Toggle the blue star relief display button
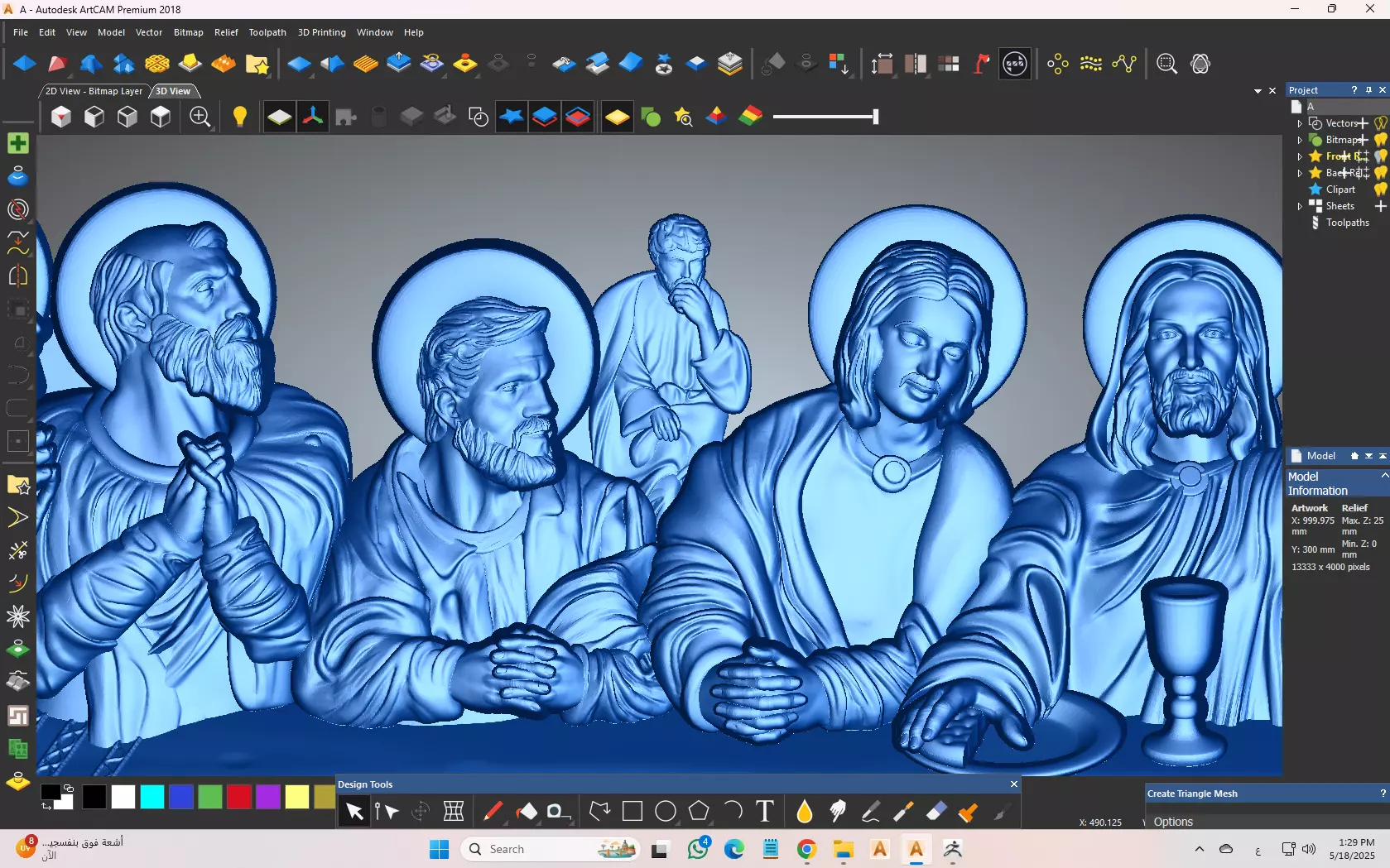Viewport: 1390px width, 868px height. click(x=512, y=117)
